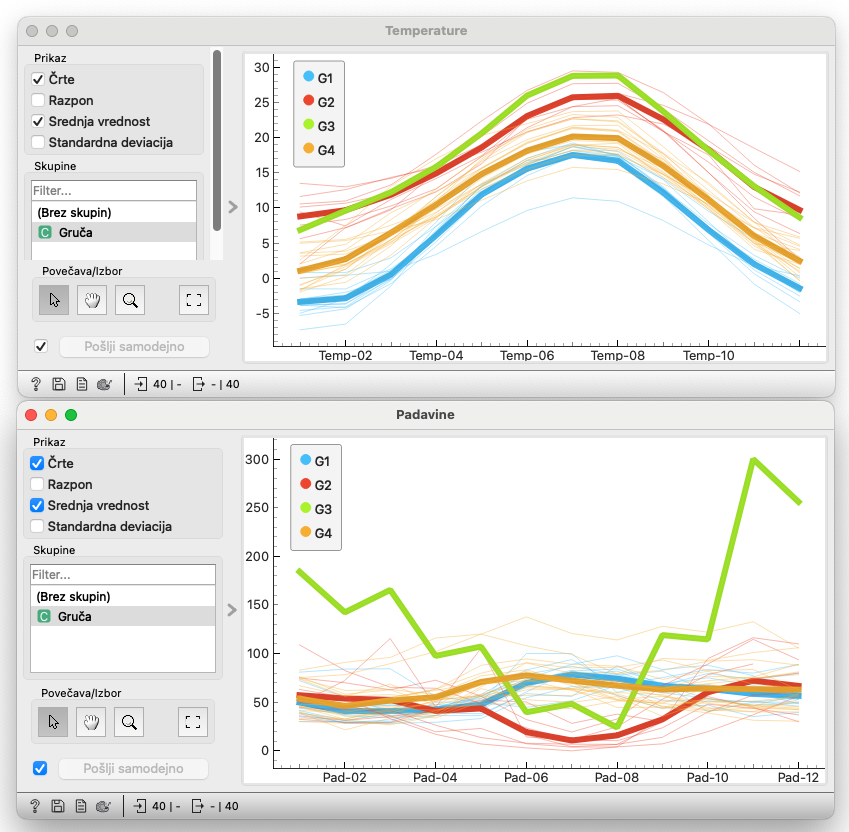Activate the zoom magnifier tool in Padavine window
This screenshot has width=849, height=832.
128,721
